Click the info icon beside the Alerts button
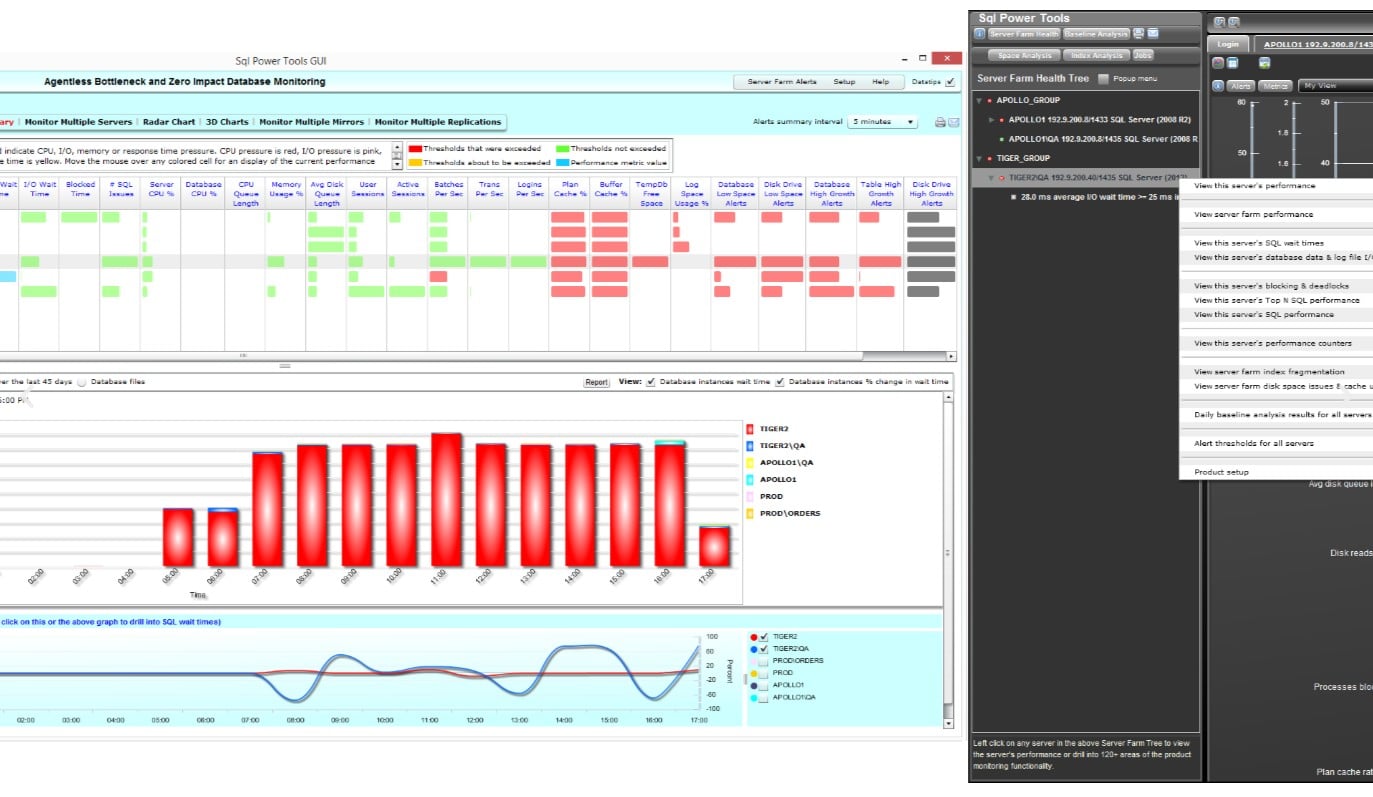 click(x=1218, y=86)
